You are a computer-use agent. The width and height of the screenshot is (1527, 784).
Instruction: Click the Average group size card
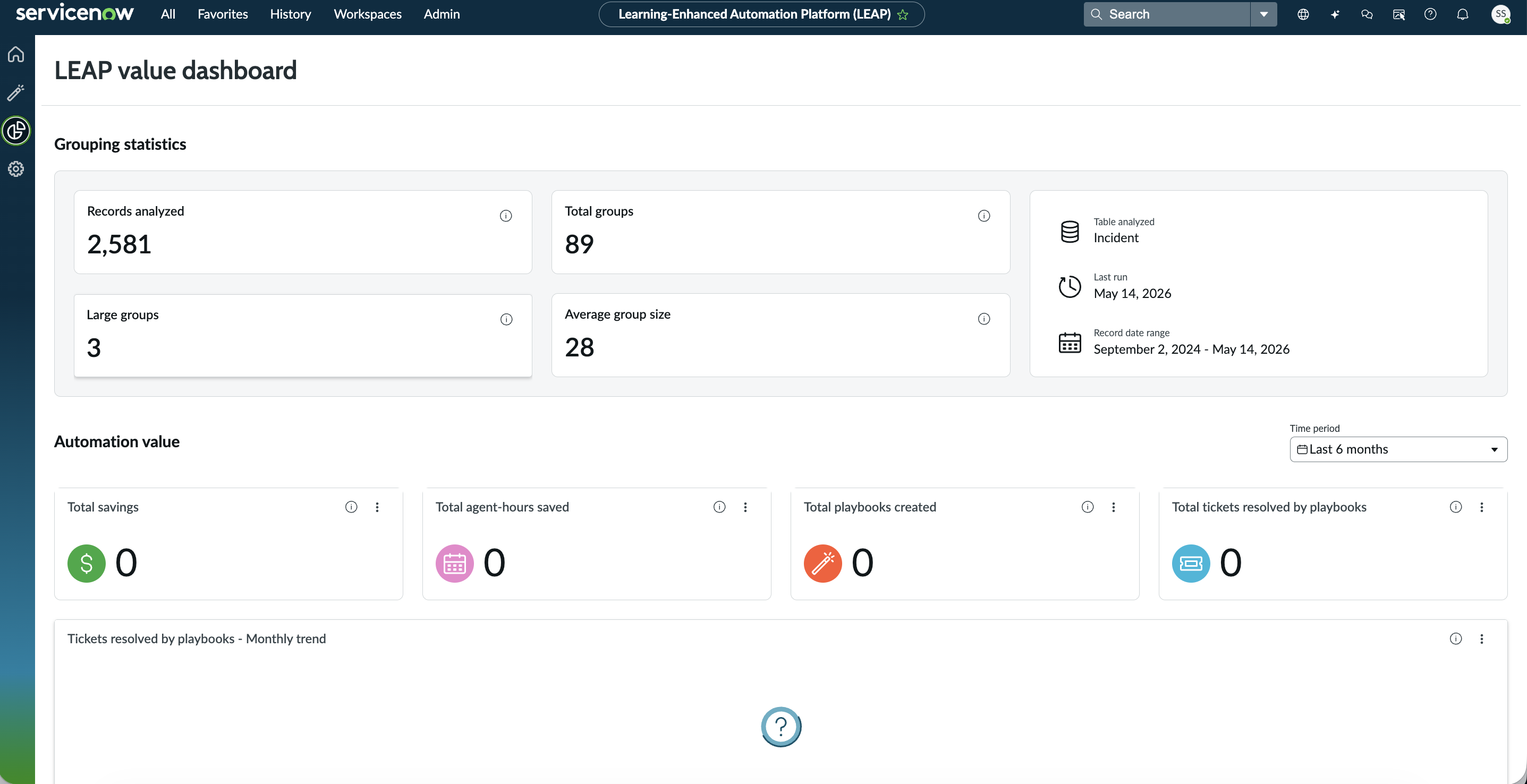(781, 335)
